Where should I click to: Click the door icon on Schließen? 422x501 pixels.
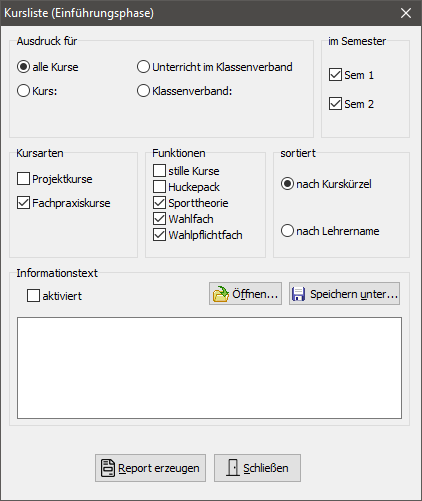pos(233,468)
